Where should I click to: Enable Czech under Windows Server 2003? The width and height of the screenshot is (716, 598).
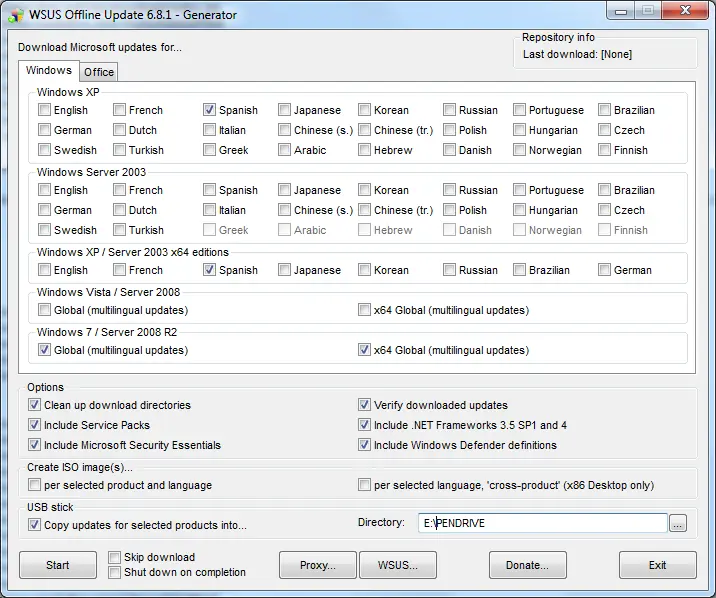tap(604, 210)
